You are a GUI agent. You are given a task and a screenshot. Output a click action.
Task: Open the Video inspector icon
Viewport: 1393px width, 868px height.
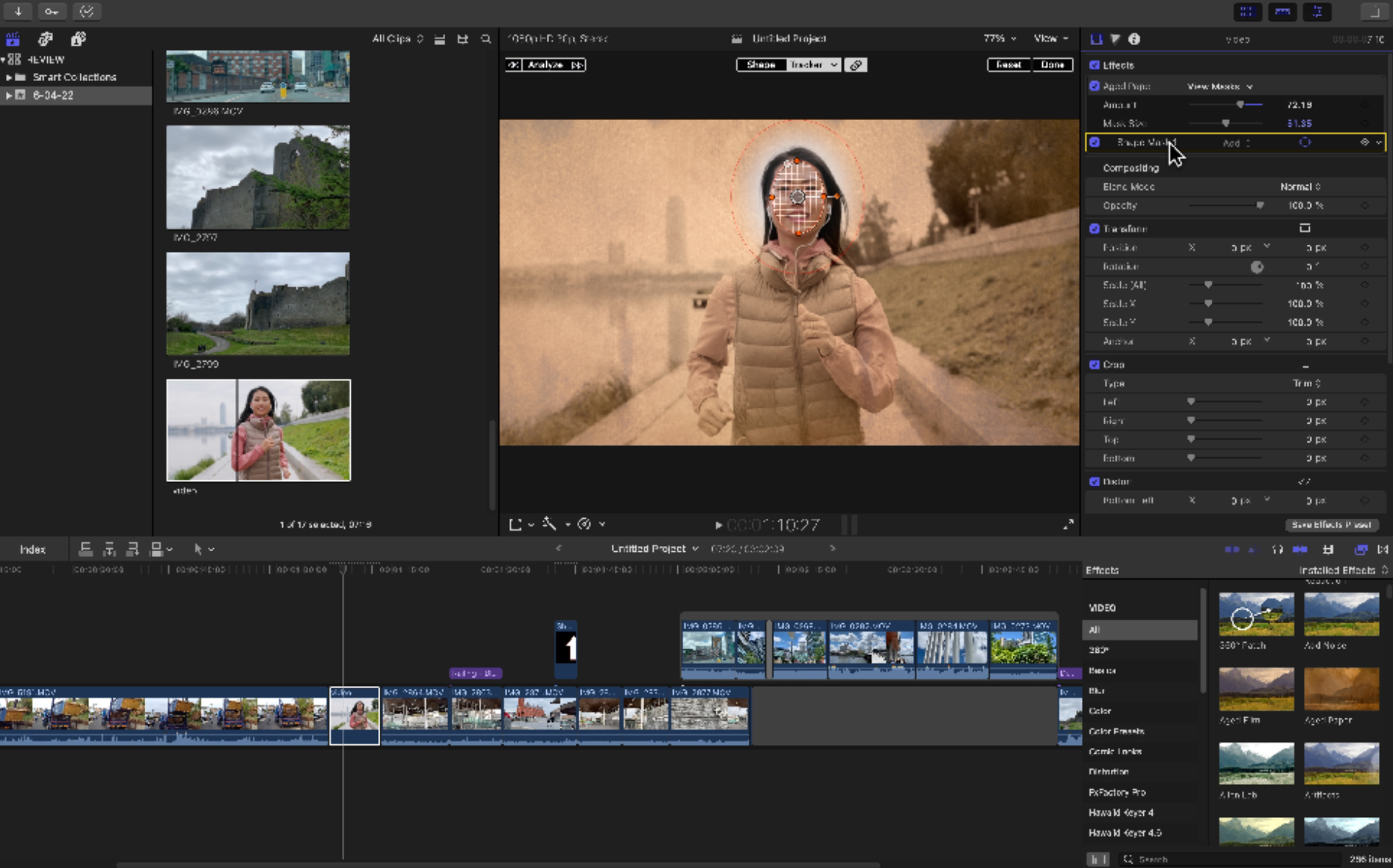(1098, 39)
